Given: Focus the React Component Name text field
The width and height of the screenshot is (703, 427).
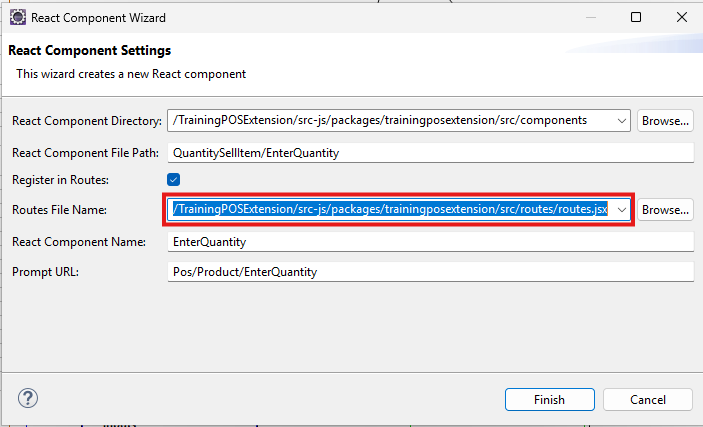Looking at the screenshot, I should tap(430, 242).
